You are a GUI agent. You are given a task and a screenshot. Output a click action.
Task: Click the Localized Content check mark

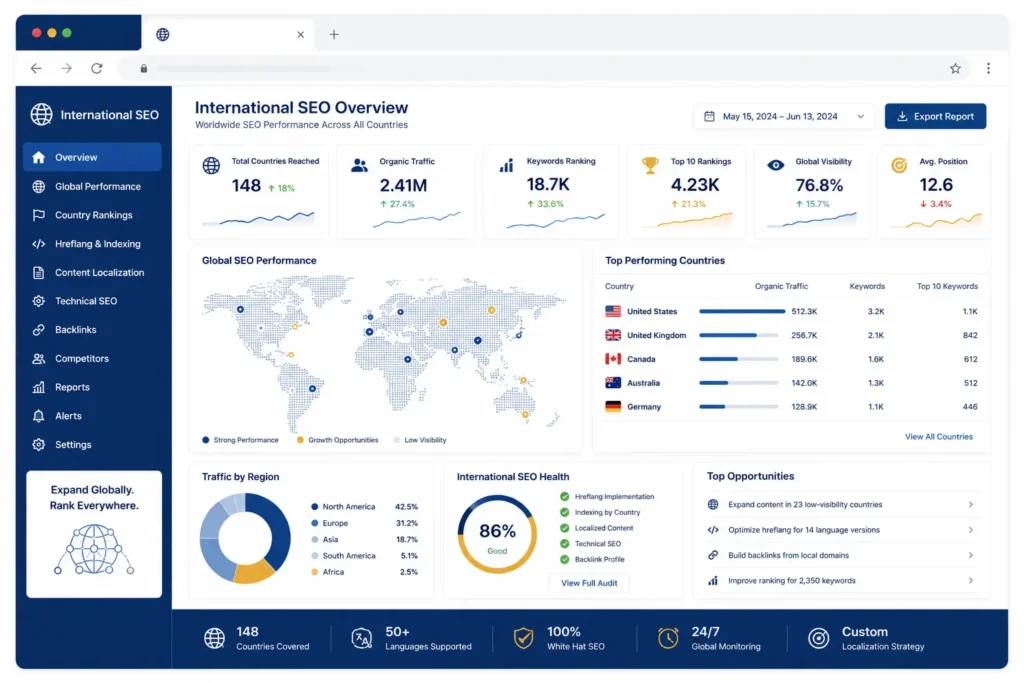(x=565, y=528)
